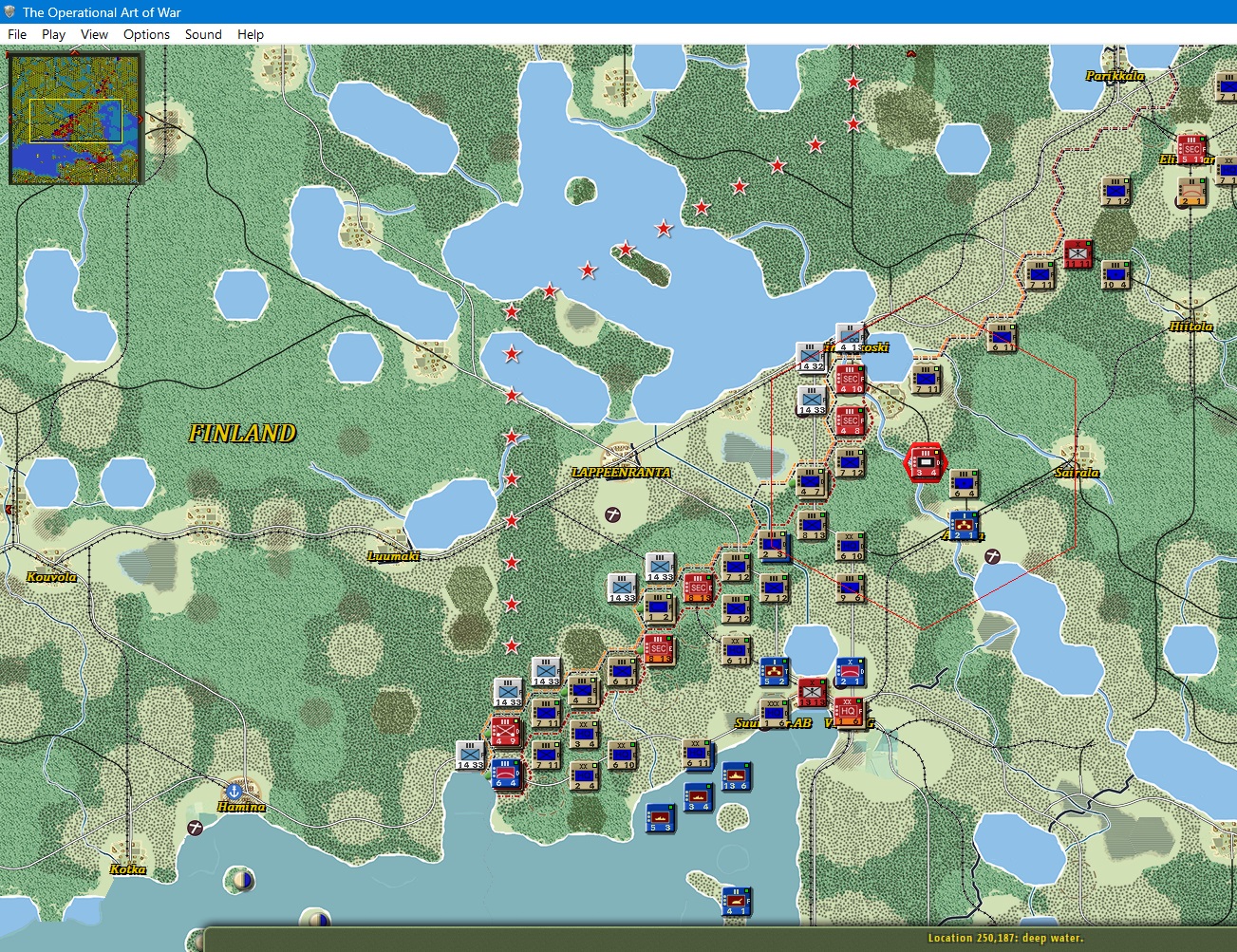Click the Sairala town label

1078,473
